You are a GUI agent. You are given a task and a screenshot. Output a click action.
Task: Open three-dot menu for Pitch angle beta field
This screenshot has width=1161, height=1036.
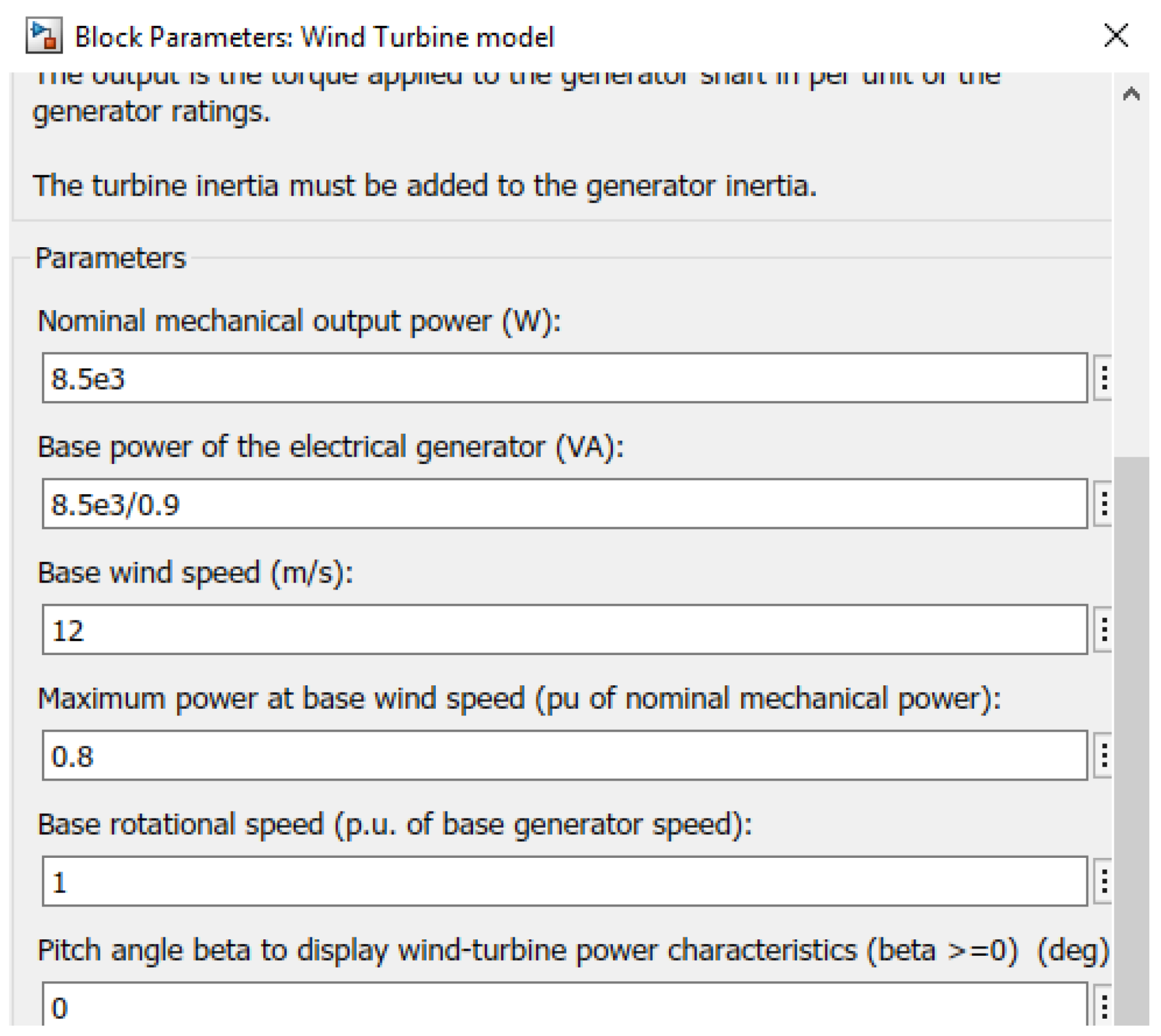click(x=1104, y=1005)
